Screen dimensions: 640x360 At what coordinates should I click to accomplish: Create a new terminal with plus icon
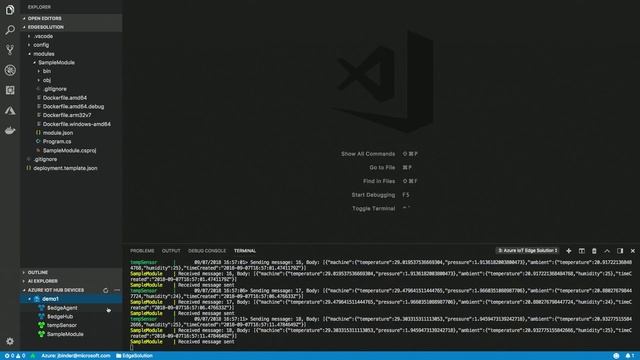pyautogui.click(x=569, y=251)
